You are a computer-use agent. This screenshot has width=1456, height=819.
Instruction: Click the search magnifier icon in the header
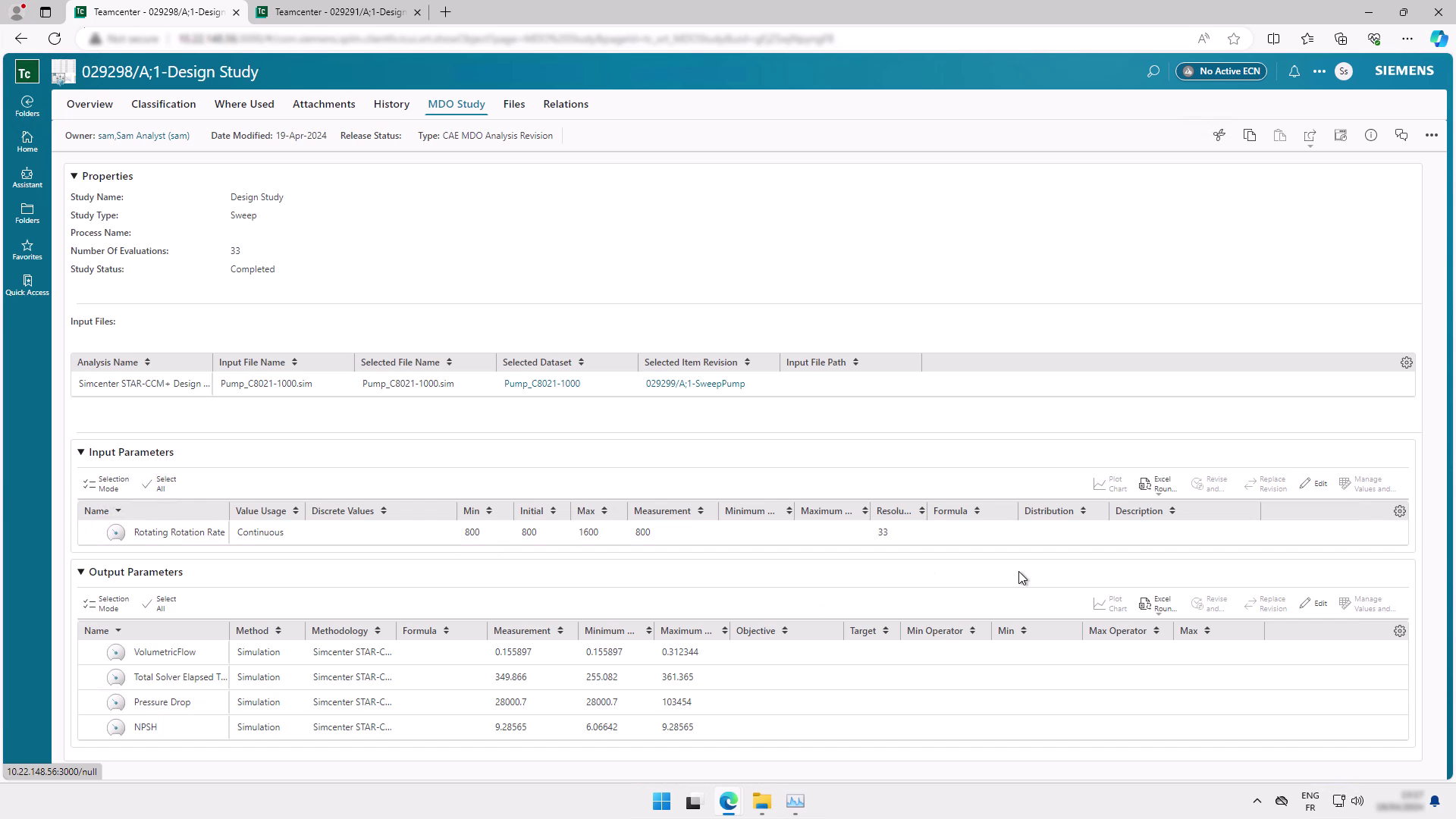[x=1153, y=71]
